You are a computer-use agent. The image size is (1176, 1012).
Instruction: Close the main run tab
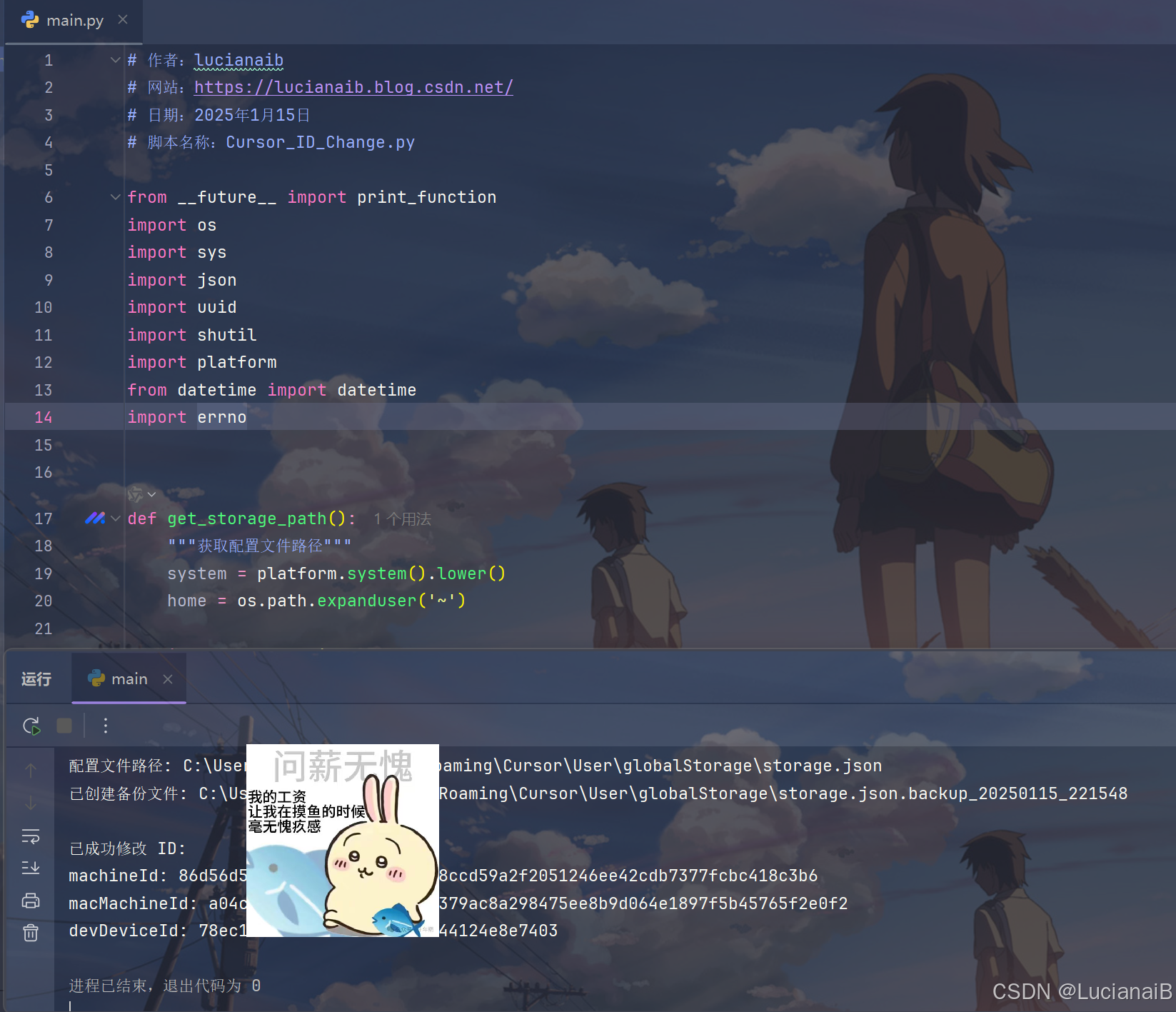[x=168, y=679]
